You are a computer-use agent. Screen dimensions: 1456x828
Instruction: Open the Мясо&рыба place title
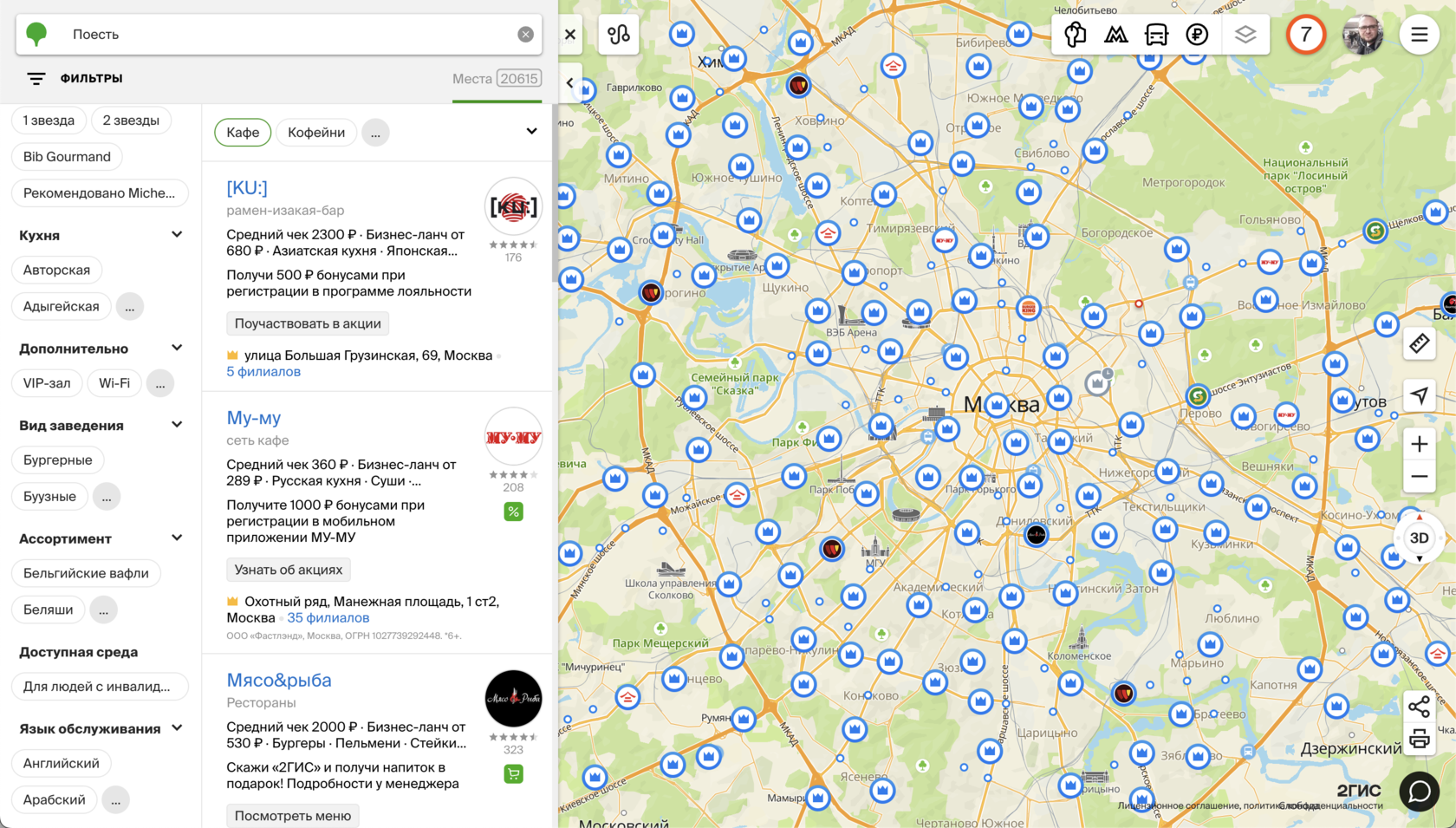[279, 680]
